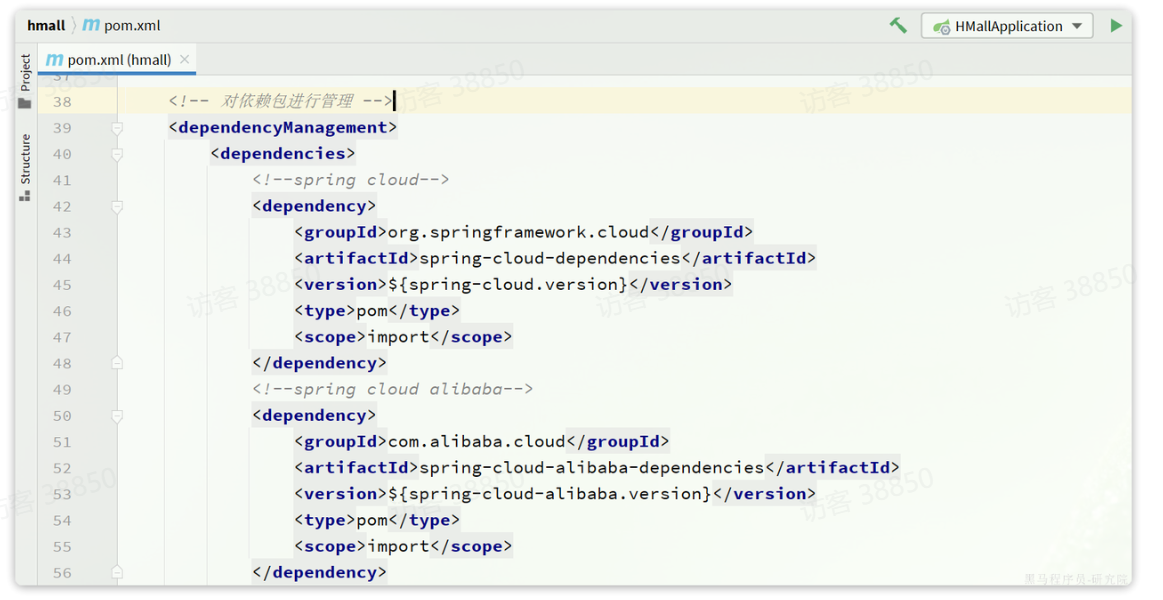Click line number 38 in the gutter

click(x=62, y=102)
